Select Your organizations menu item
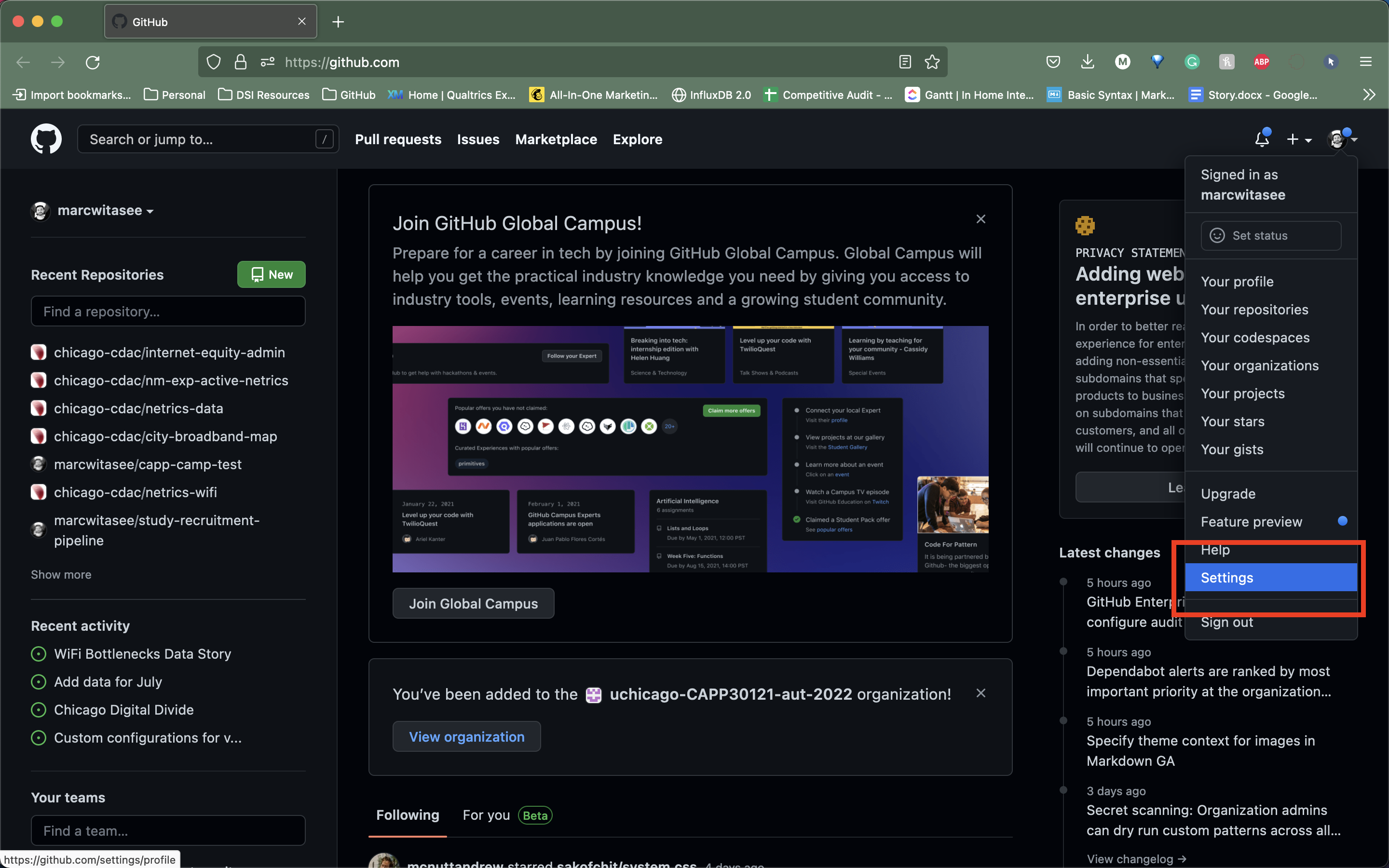1389x868 pixels. [x=1271, y=366]
